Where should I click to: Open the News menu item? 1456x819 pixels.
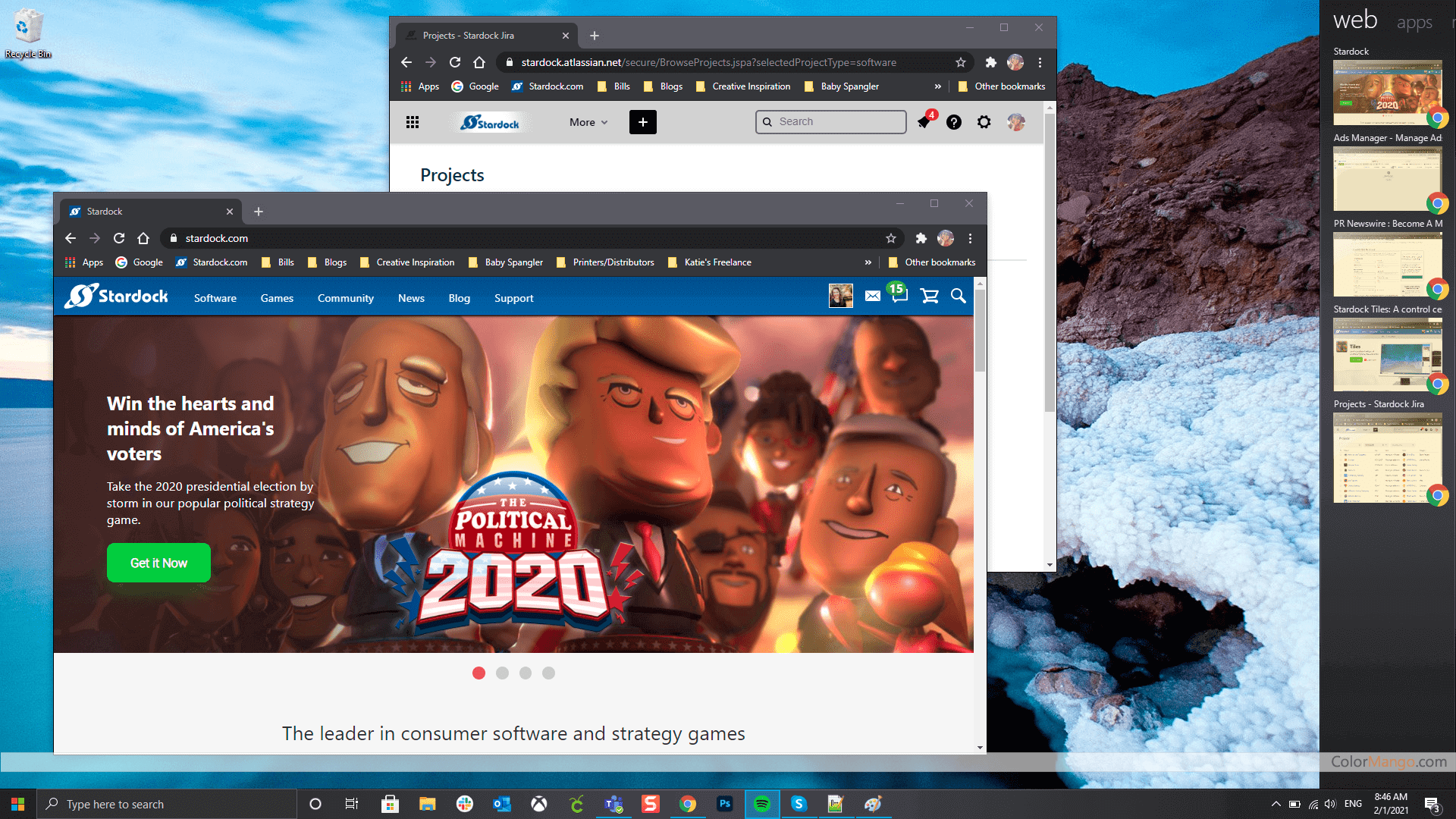[x=411, y=298]
